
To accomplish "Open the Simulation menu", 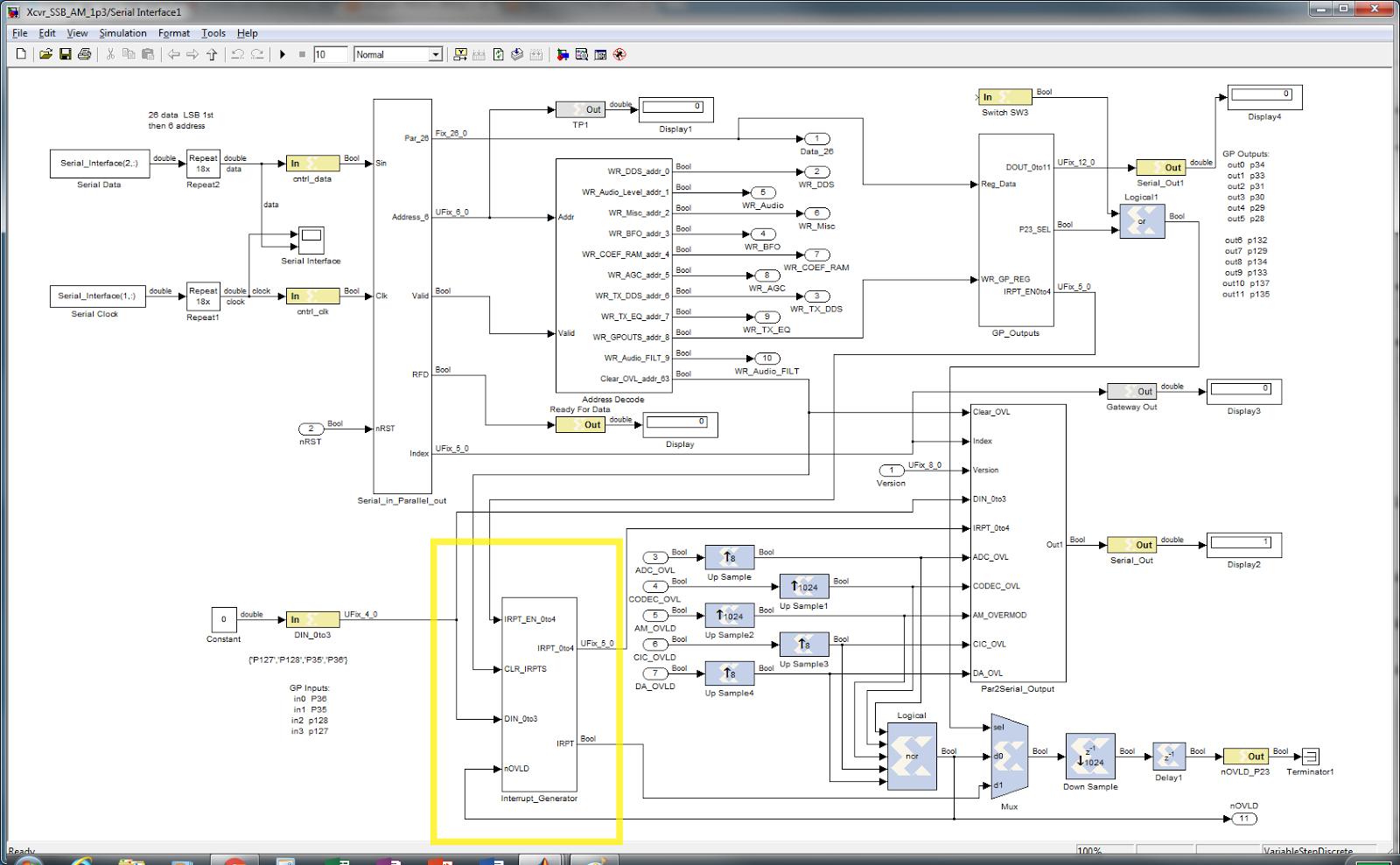I will tap(122, 33).
